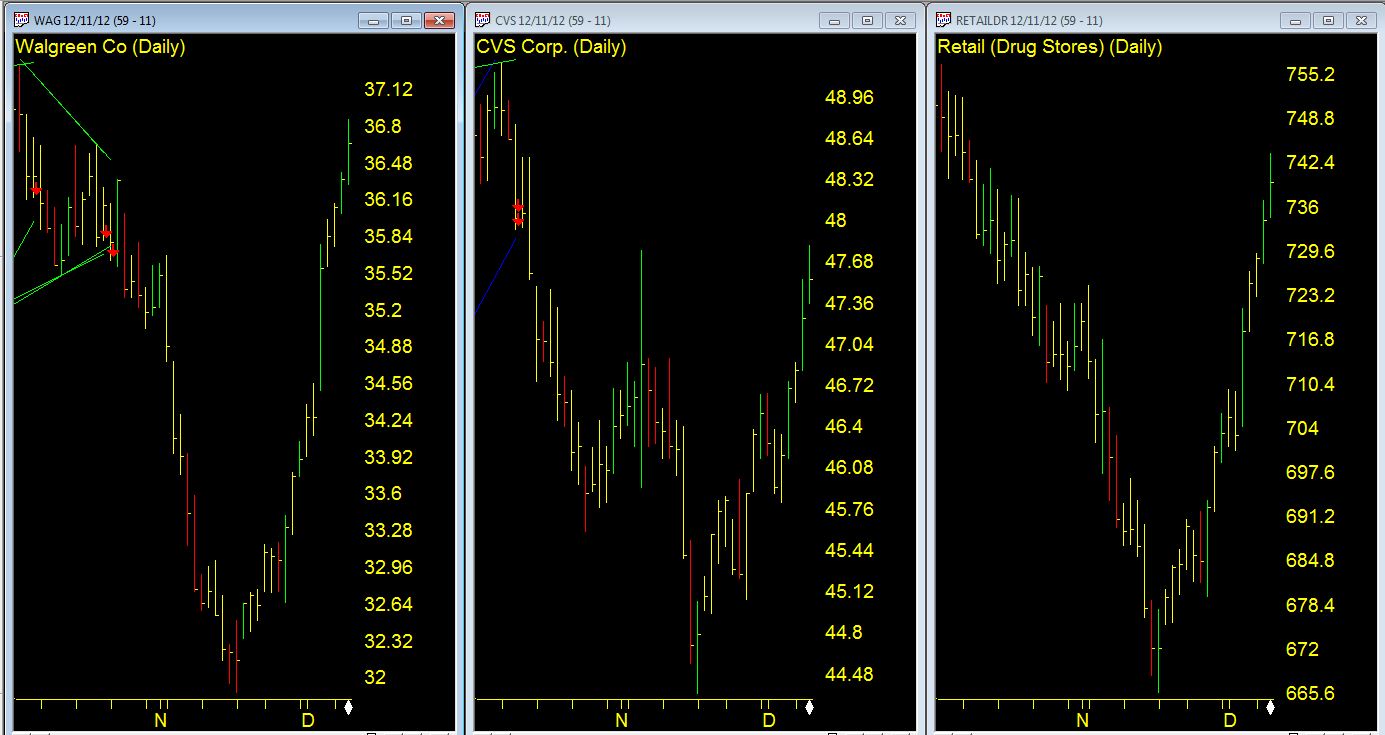Click the diamond marker ending the WAG time axis

(x=348, y=708)
